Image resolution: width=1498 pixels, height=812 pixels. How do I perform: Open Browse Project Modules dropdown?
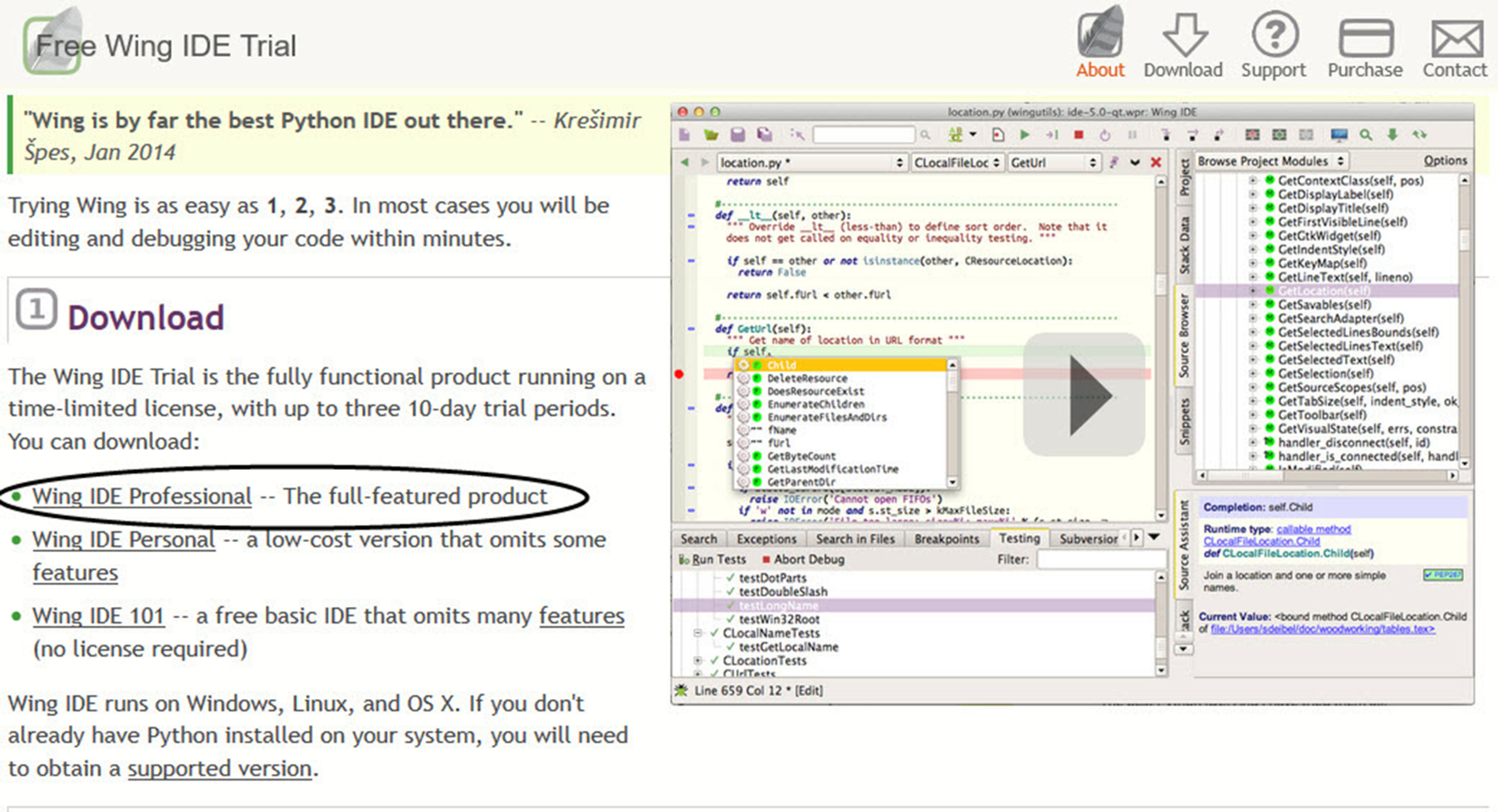1271,161
